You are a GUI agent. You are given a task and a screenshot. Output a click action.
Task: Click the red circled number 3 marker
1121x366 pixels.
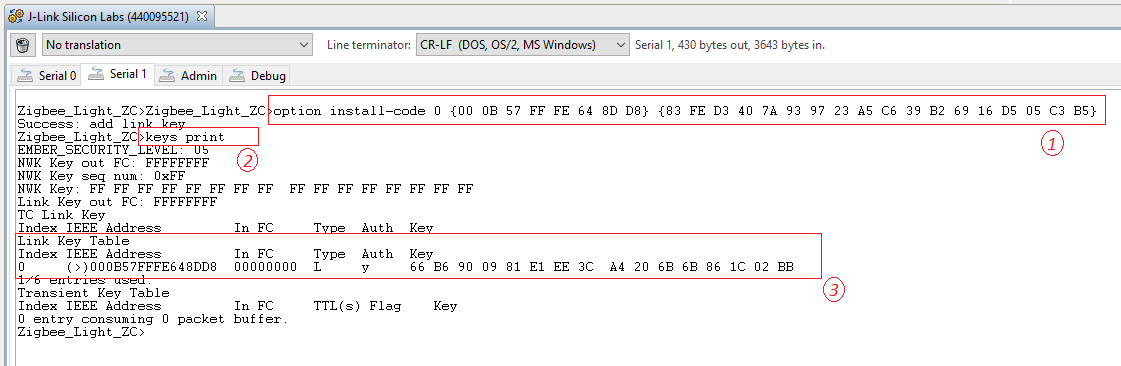[x=836, y=290]
